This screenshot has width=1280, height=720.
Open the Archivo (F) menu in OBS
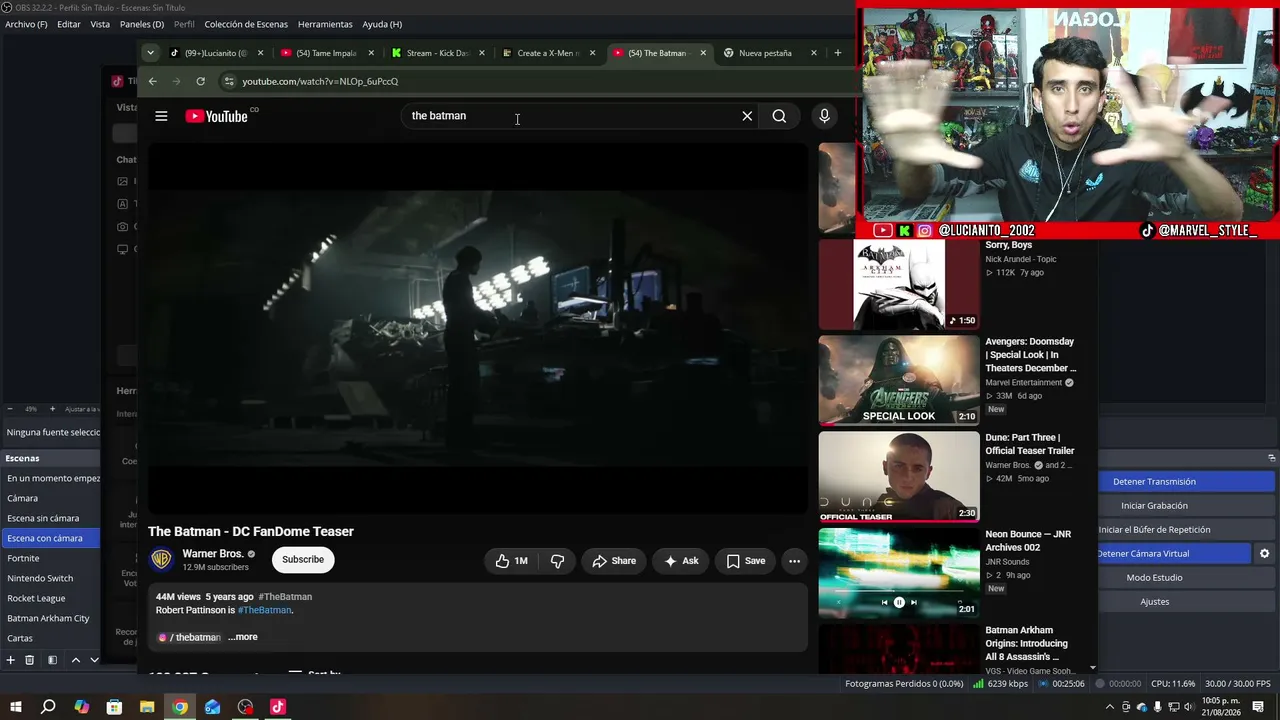coord(26,24)
